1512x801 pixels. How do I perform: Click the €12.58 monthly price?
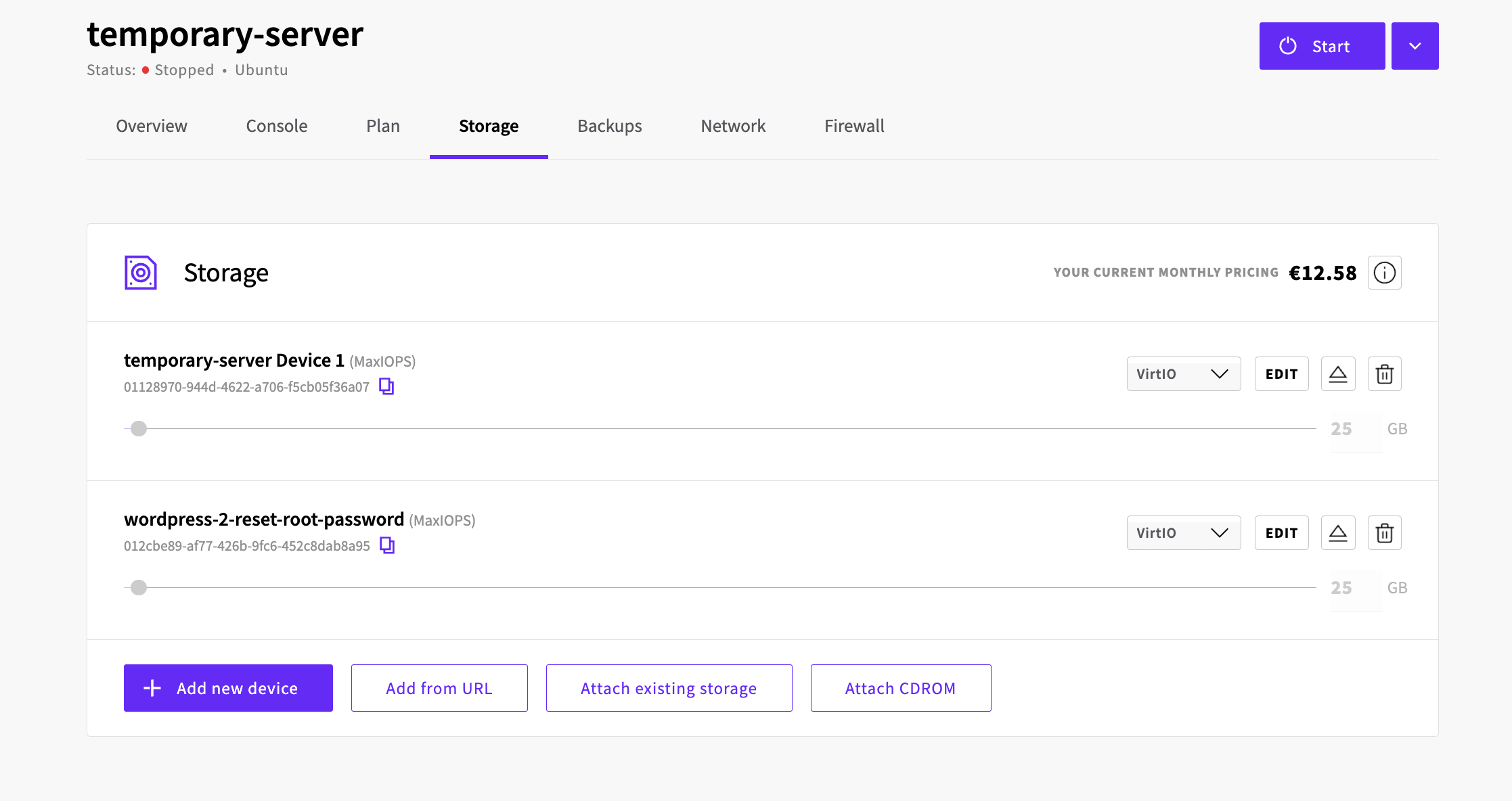click(x=1322, y=273)
